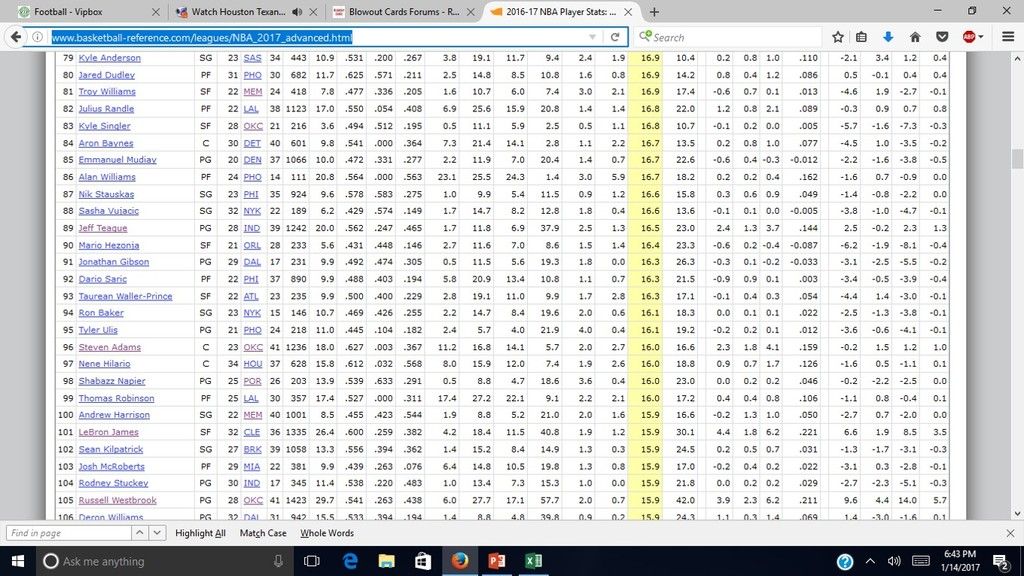Open LeBron James player link
1024x576 pixels.
[108, 432]
